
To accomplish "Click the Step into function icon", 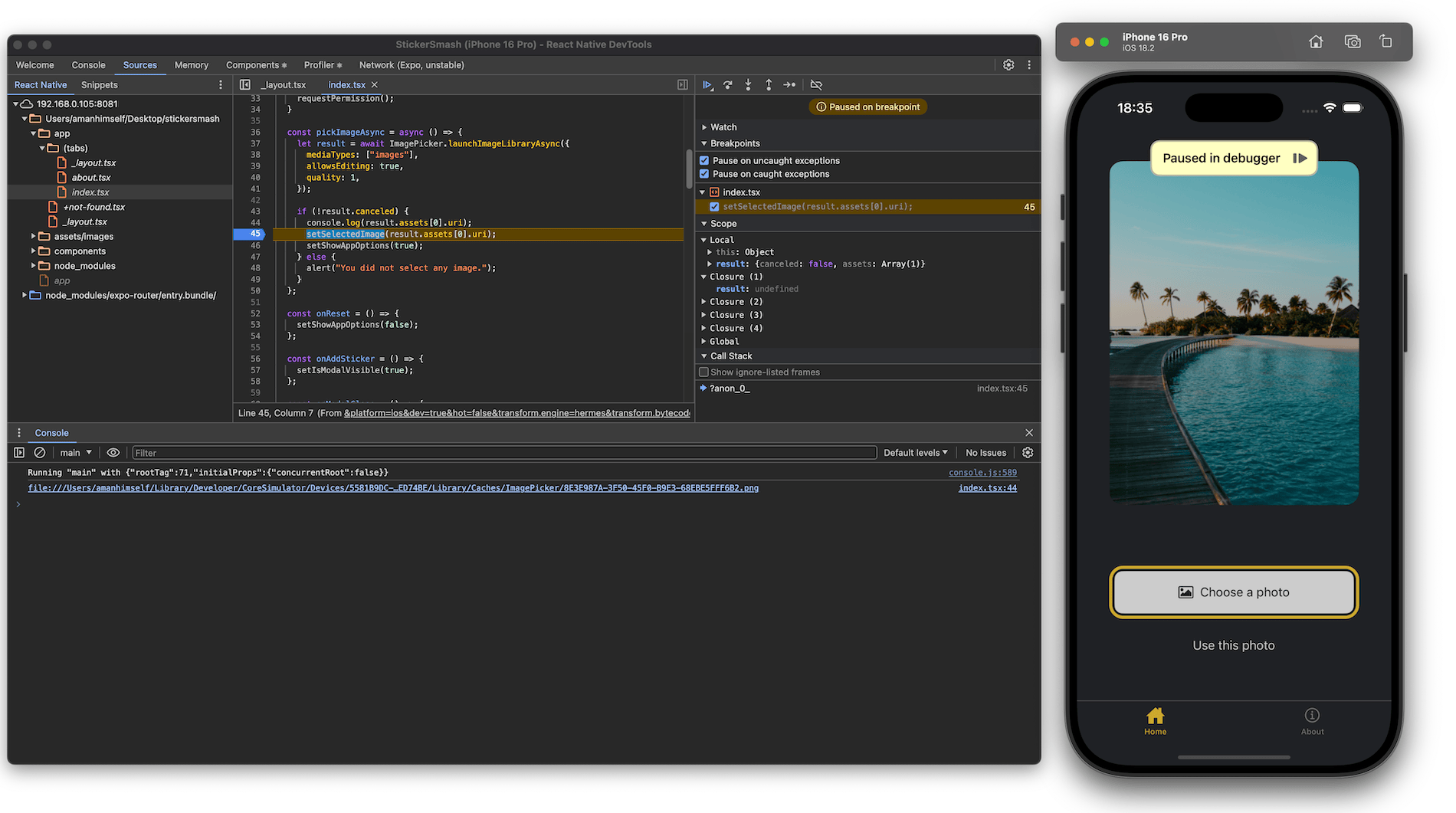I will pyautogui.click(x=748, y=85).
